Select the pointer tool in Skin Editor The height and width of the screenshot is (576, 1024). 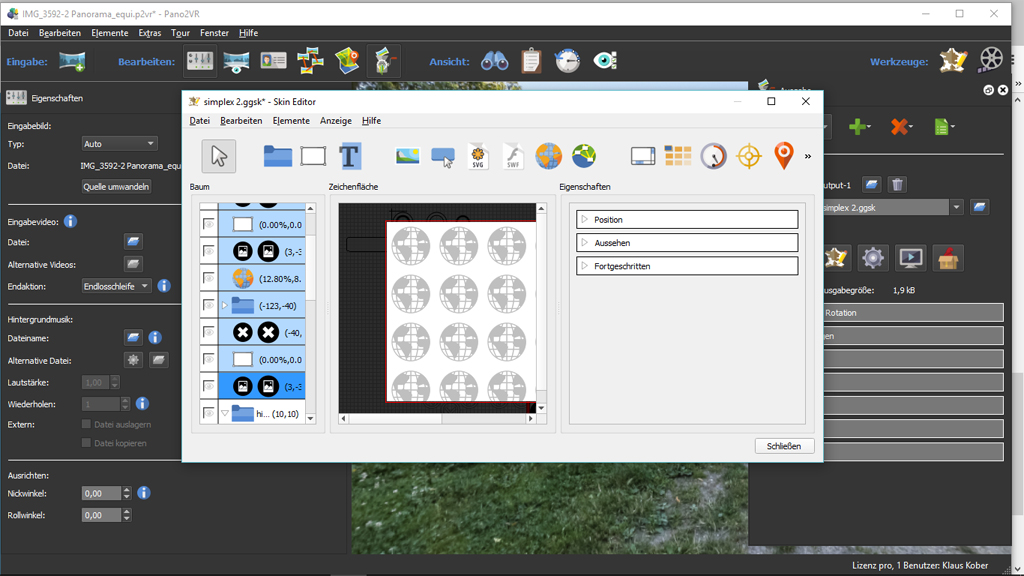pos(219,156)
